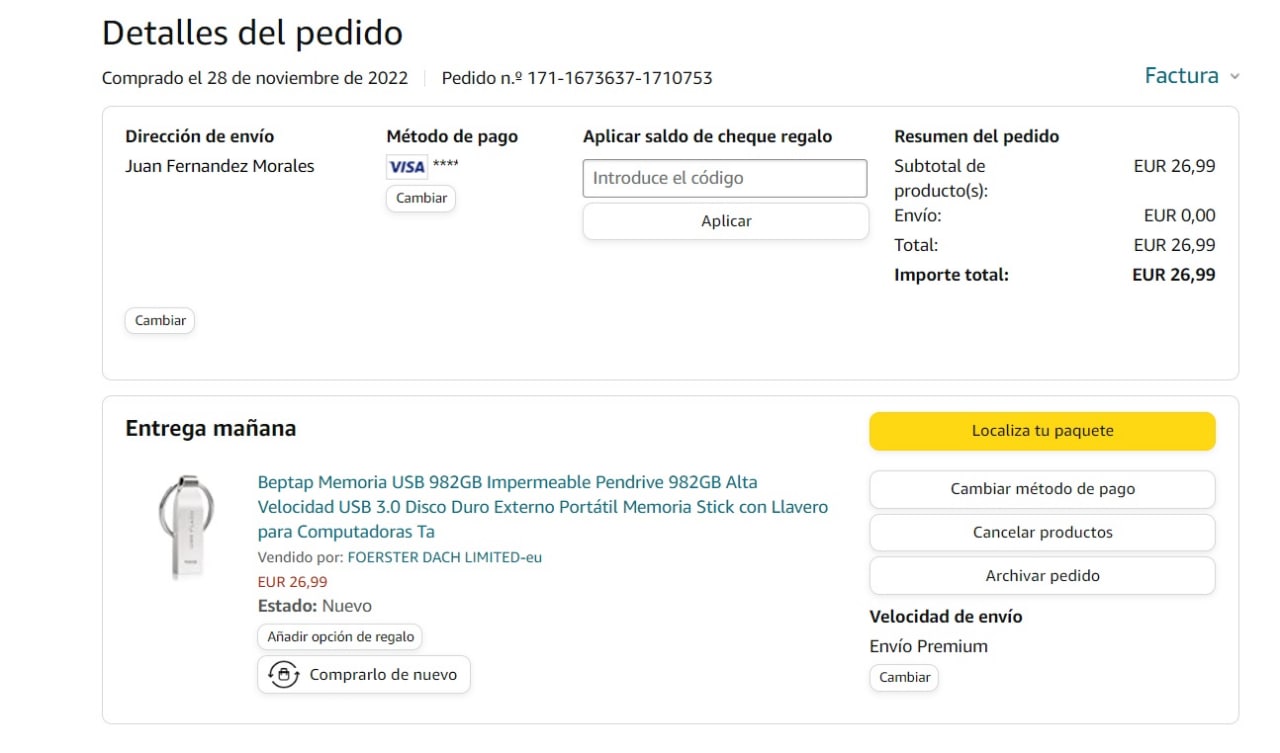Click the order number 171-1673637-1710753

(x=619, y=78)
